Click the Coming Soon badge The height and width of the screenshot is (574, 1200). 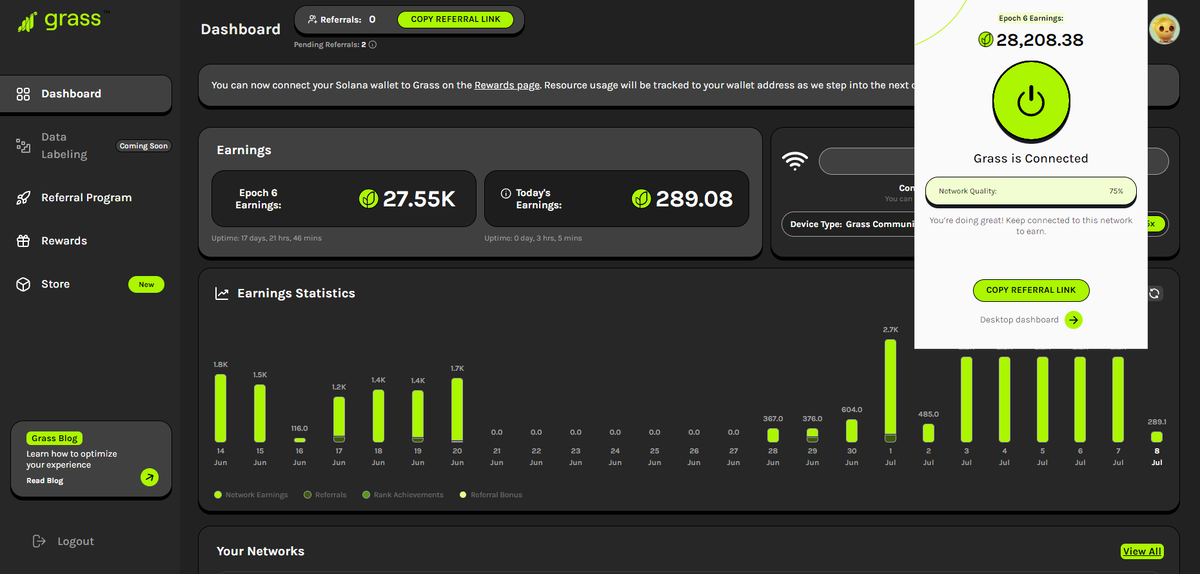[144, 146]
